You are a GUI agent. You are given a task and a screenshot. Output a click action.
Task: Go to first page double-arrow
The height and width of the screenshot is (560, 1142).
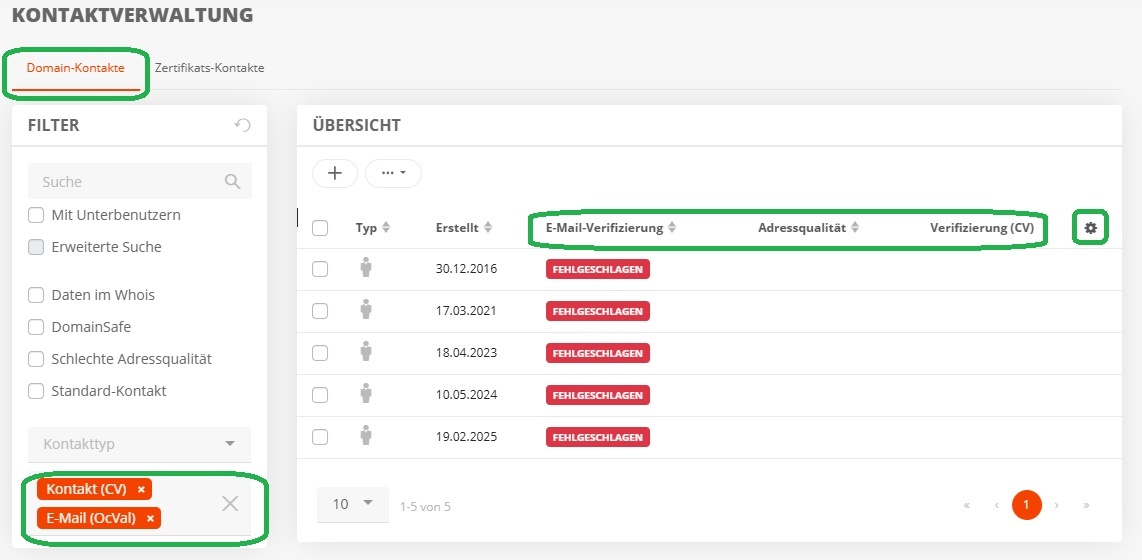[966, 505]
